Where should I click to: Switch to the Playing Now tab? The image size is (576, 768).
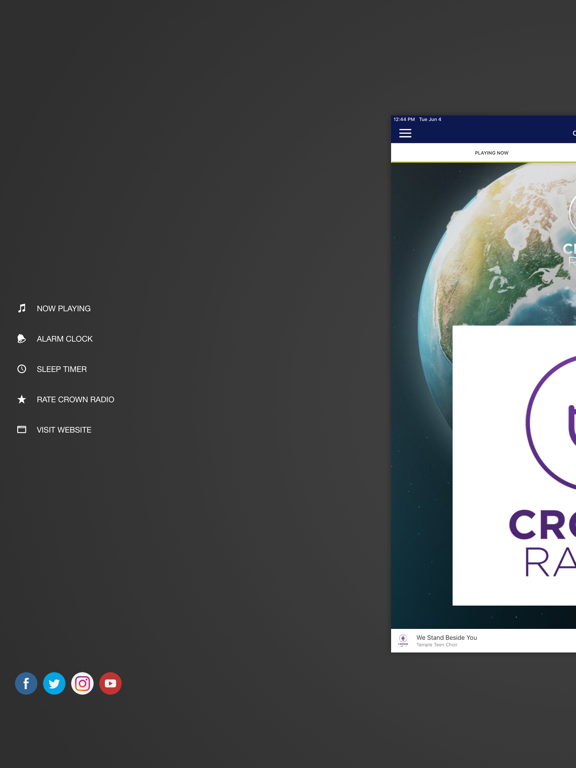click(x=491, y=153)
